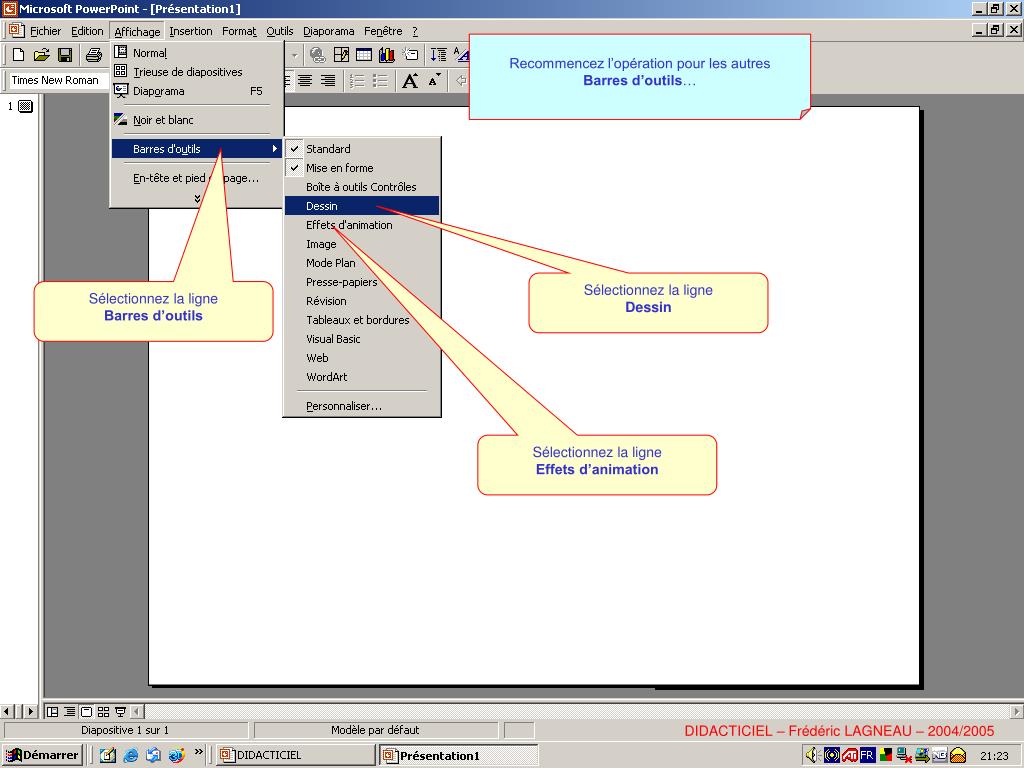Open the Diaporama menu
The height and width of the screenshot is (768, 1024).
[x=328, y=31]
